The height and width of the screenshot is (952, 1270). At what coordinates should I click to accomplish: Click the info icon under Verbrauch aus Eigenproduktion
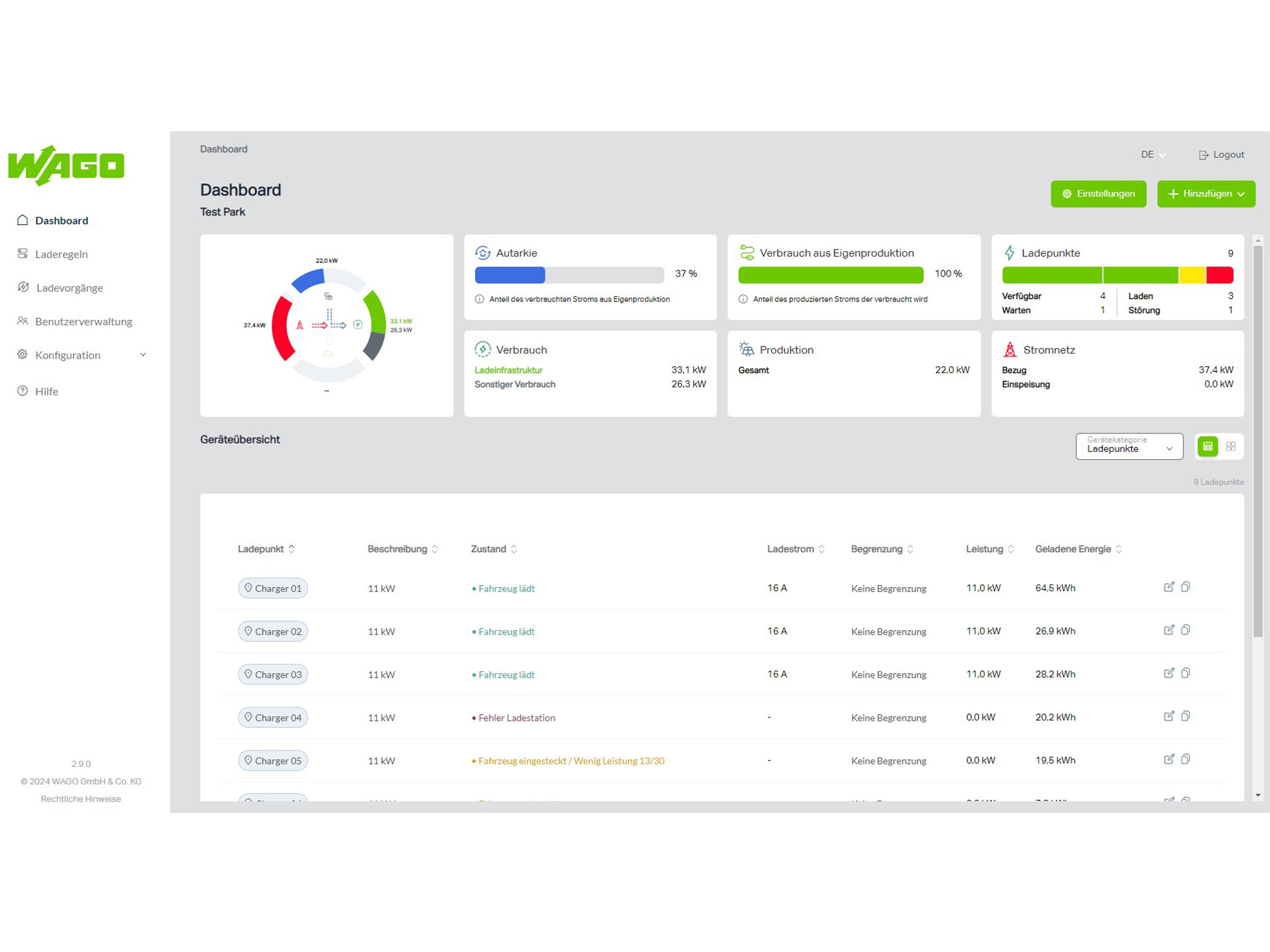tap(743, 299)
